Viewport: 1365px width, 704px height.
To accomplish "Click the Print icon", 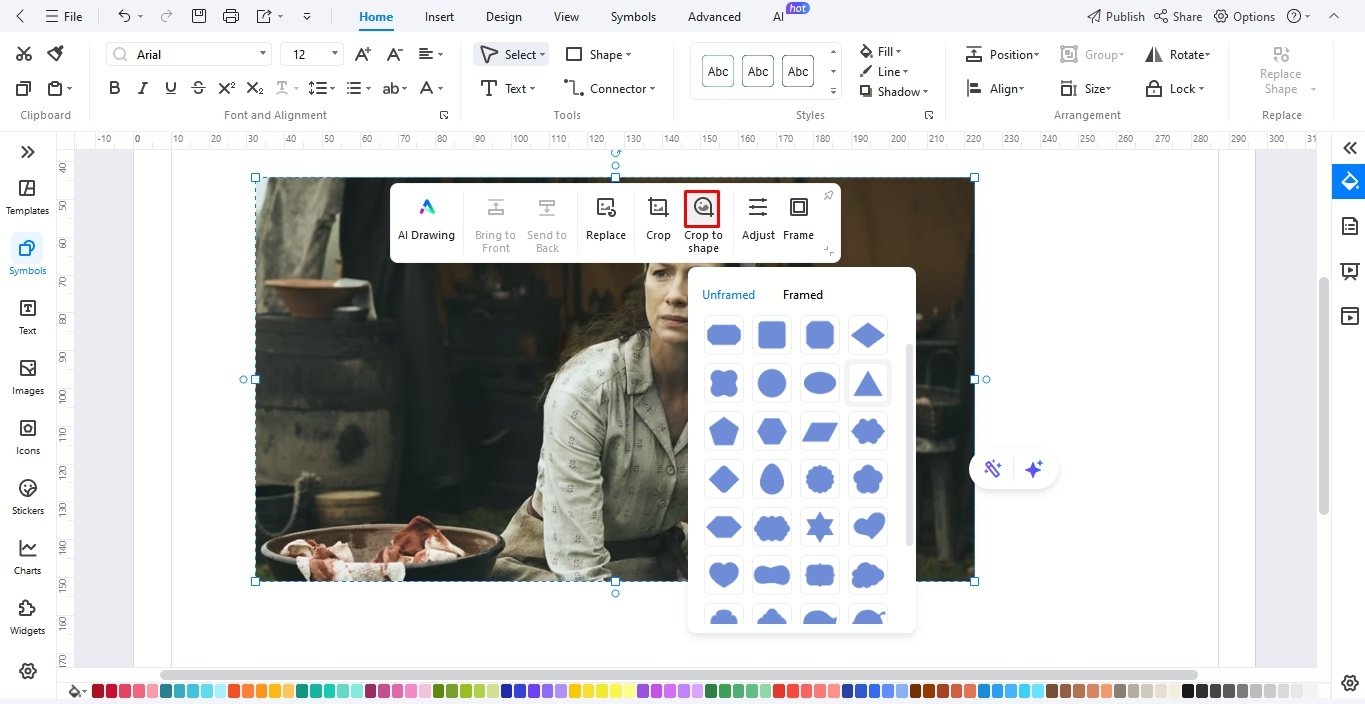I will click(231, 16).
